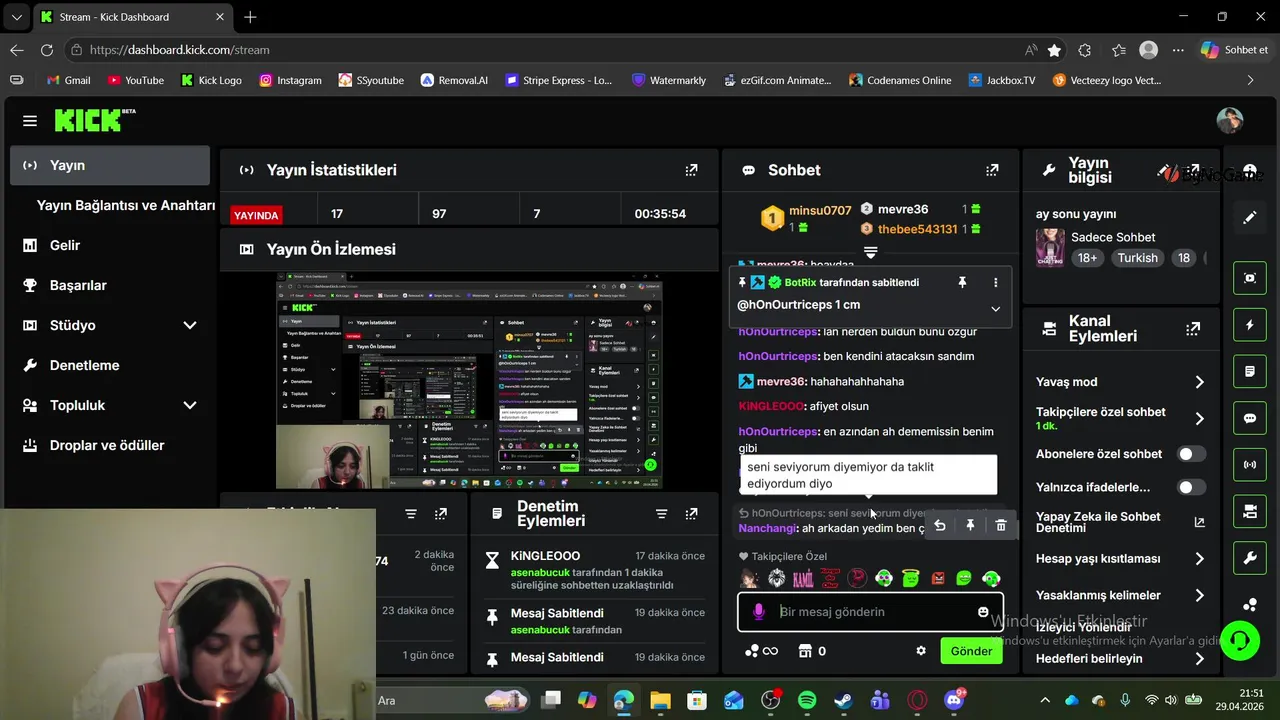Screen dimensions: 1280x720
Task: Collapse the leaderboard handle below top gifters
Action: pyautogui.click(x=870, y=251)
